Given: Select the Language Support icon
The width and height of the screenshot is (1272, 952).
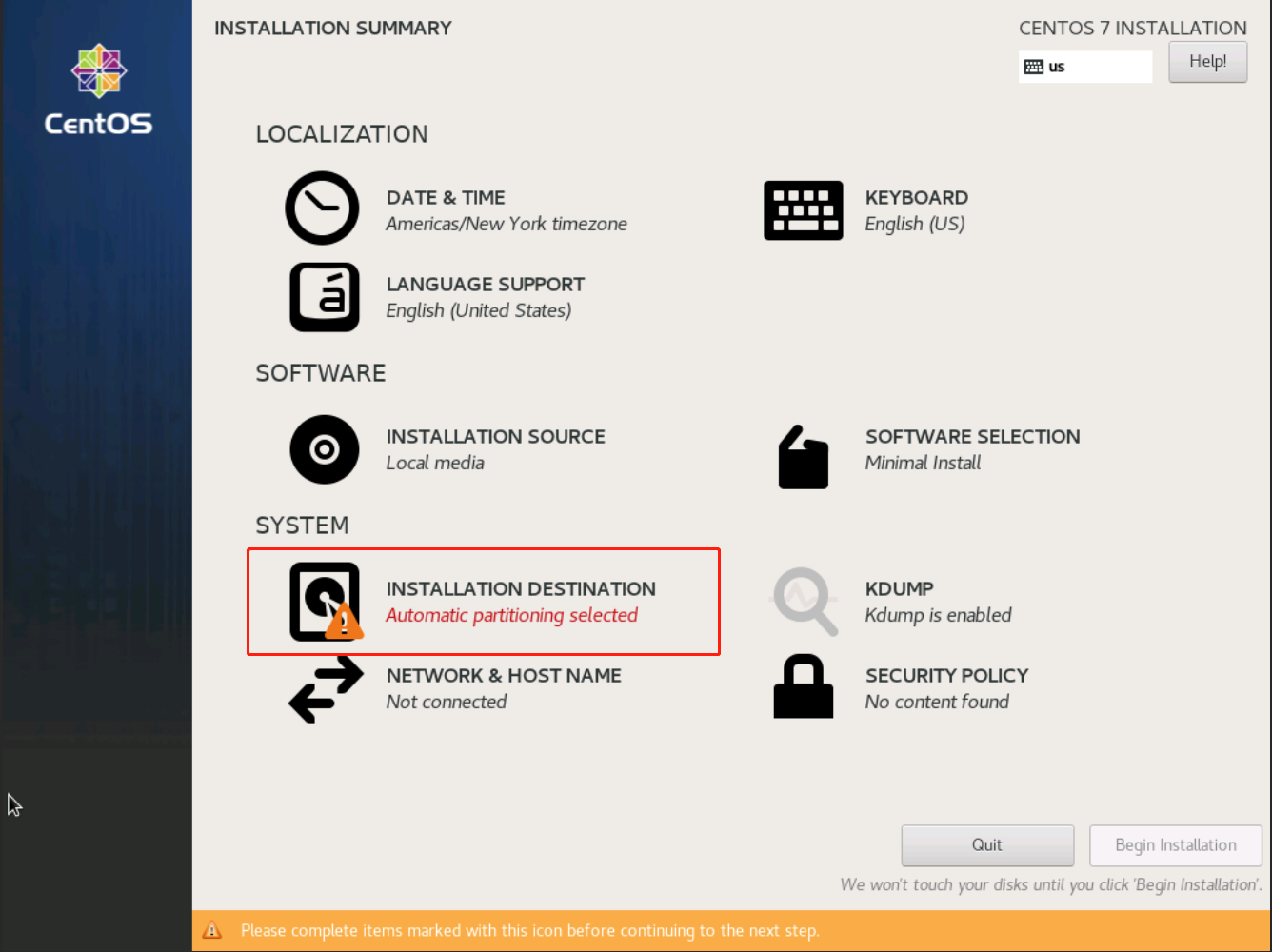Looking at the screenshot, I should [x=324, y=297].
